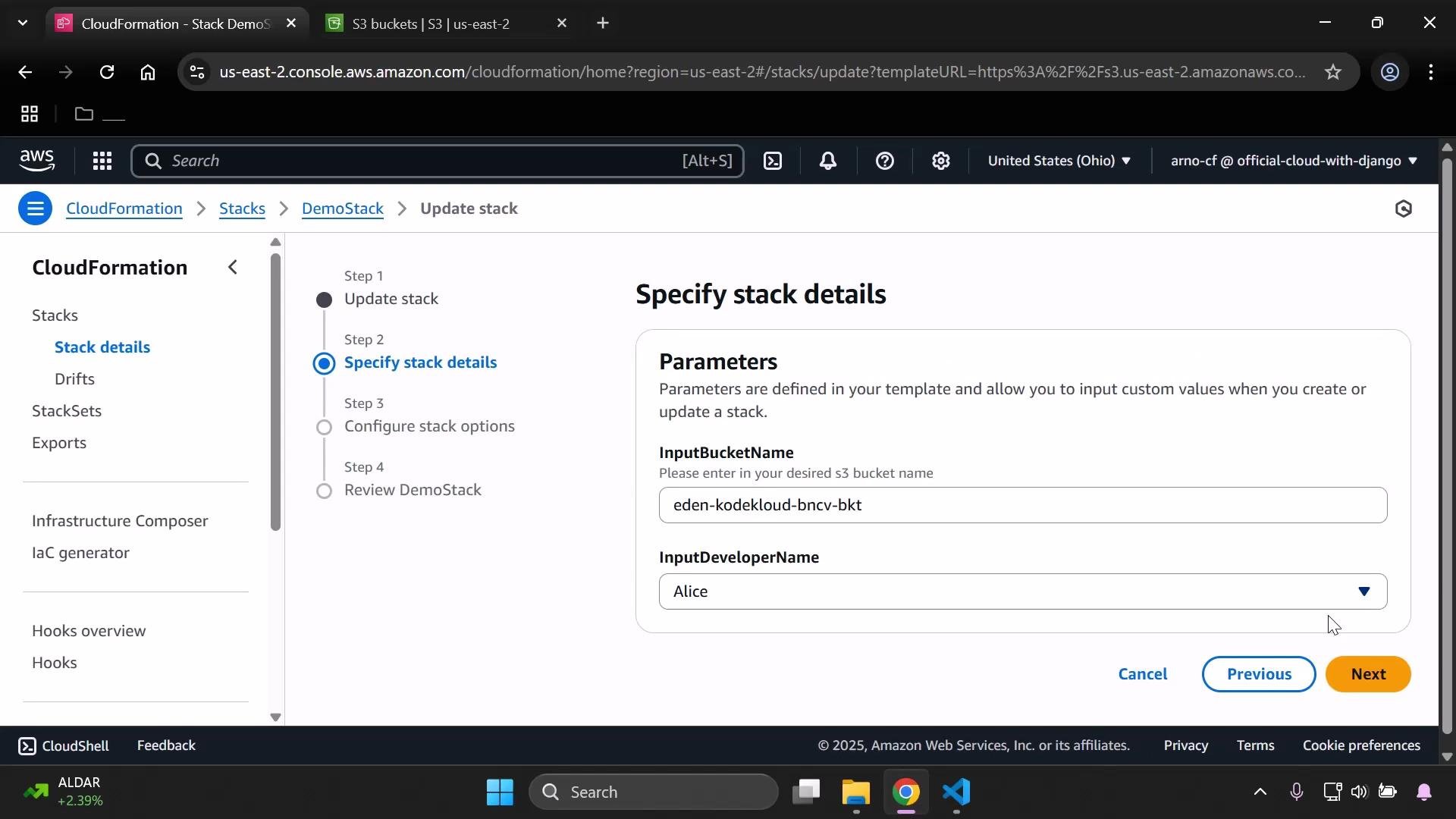Open the notifications bell icon
Image resolution: width=1456 pixels, height=819 pixels.
pos(828,161)
